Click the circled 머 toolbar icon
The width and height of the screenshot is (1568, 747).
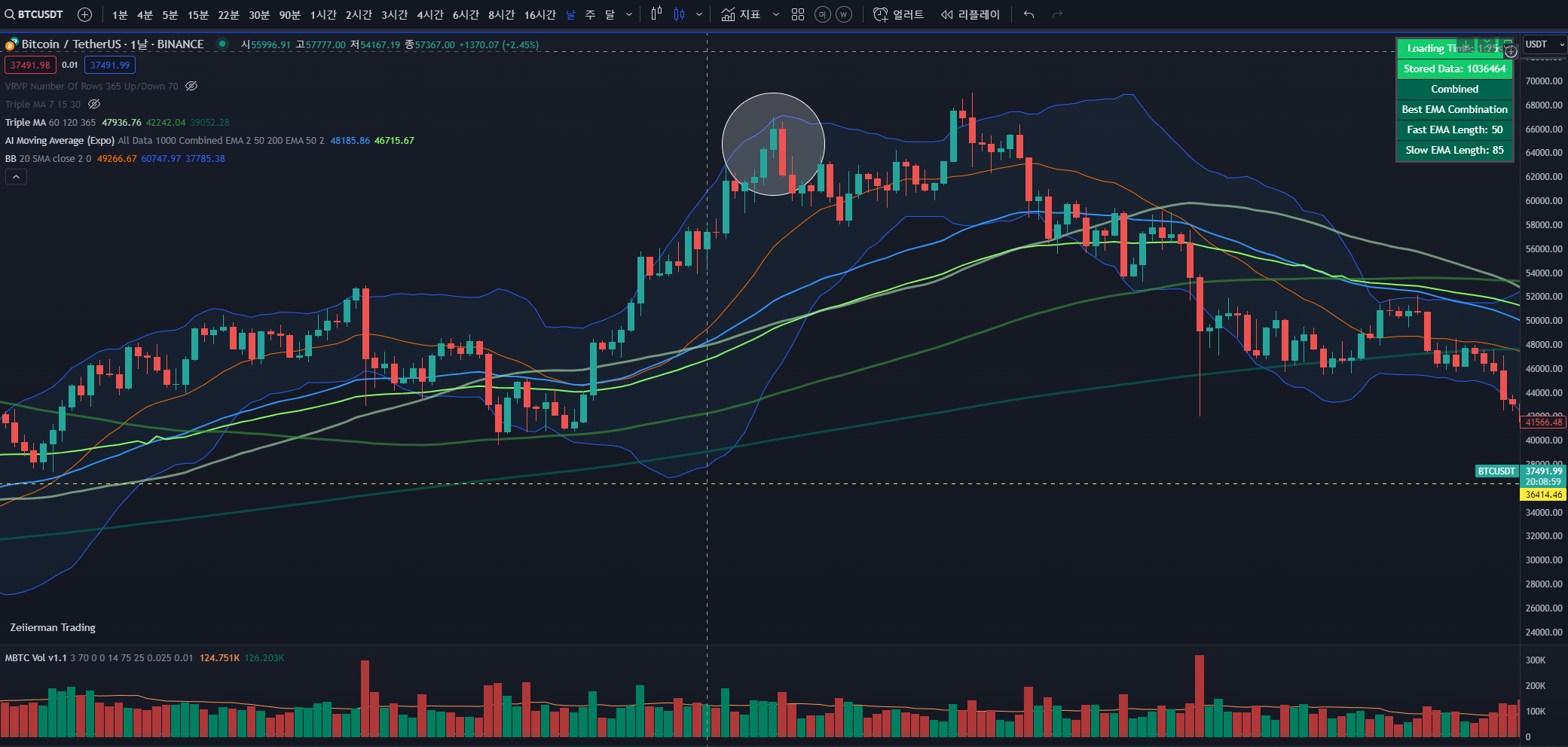tap(823, 14)
